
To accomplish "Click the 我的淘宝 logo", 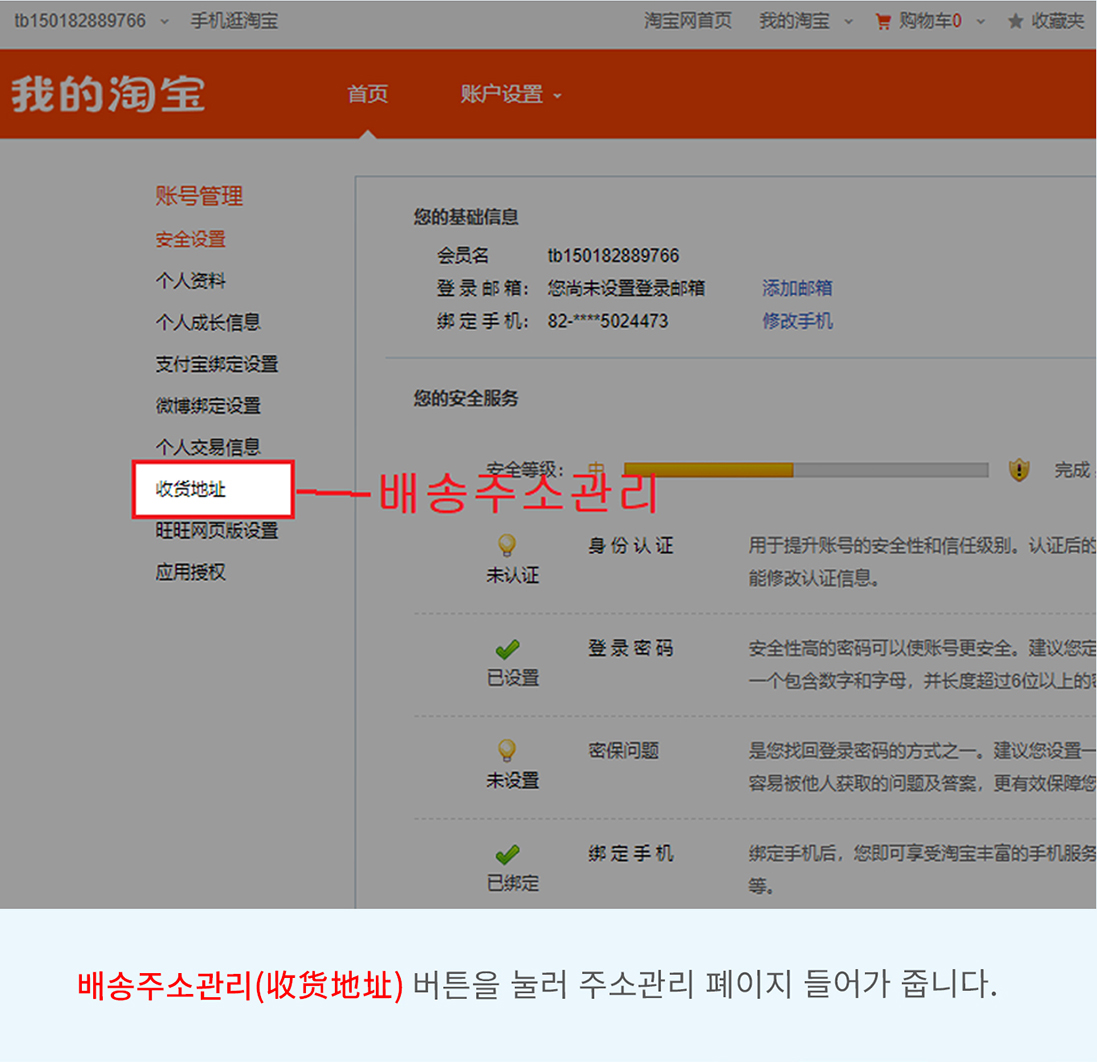I will coord(108,94).
